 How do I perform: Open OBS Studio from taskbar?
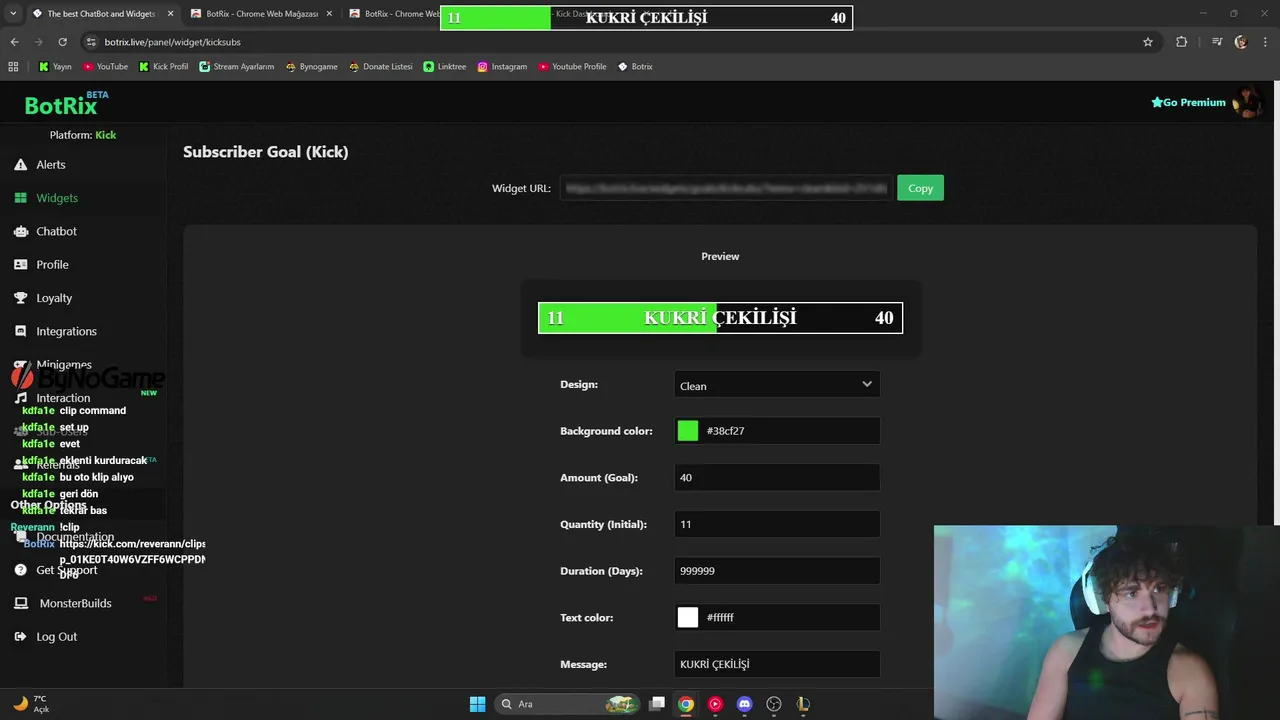tap(773, 704)
